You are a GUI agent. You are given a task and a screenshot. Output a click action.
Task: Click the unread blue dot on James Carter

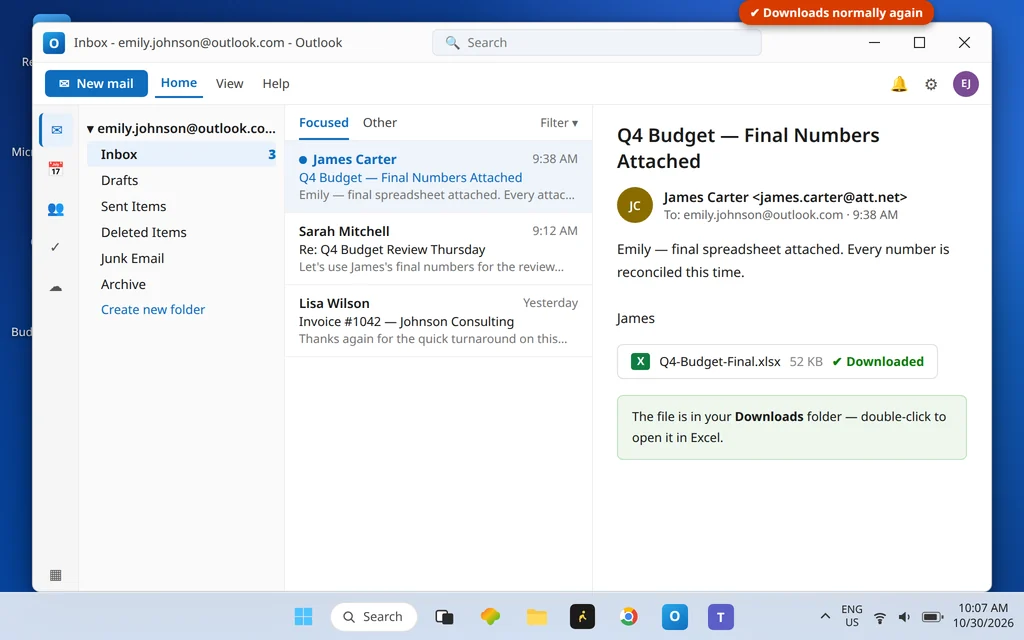303,160
